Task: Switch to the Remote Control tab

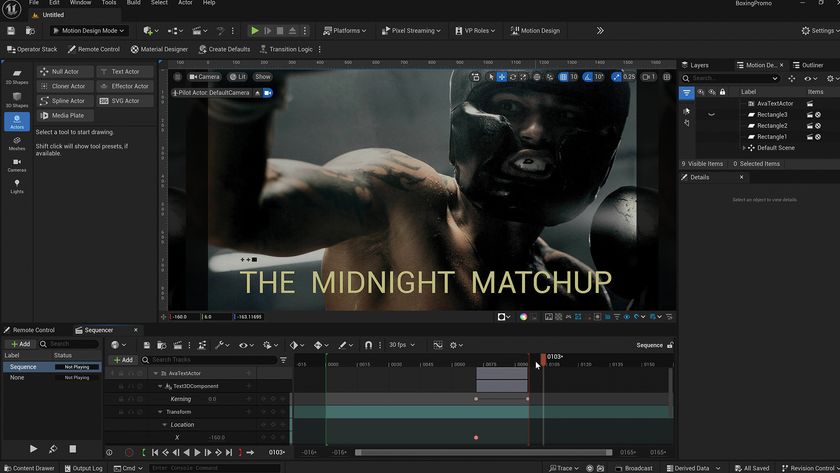Action: [x=29, y=330]
